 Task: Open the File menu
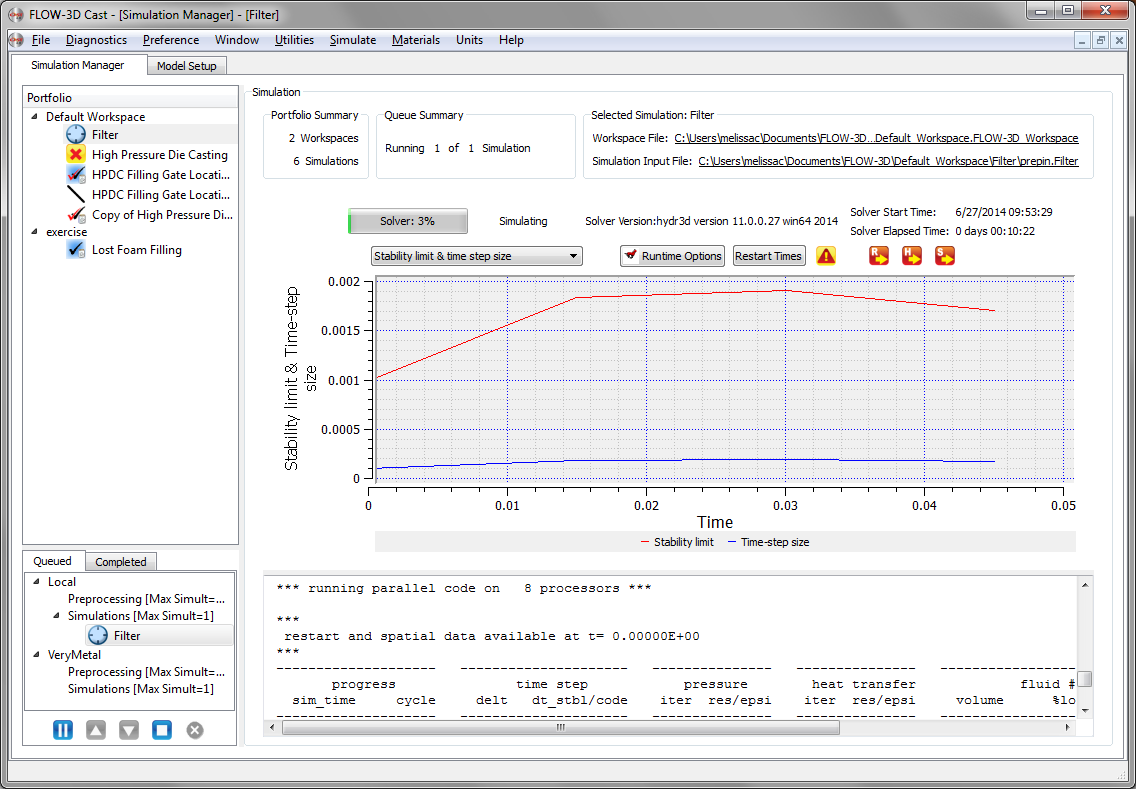coord(41,40)
